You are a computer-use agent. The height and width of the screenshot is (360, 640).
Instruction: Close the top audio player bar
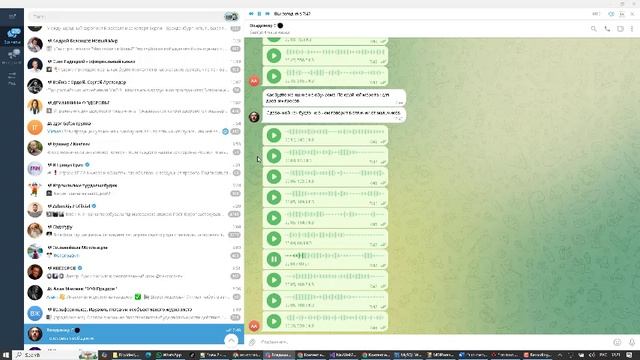tap(632, 14)
